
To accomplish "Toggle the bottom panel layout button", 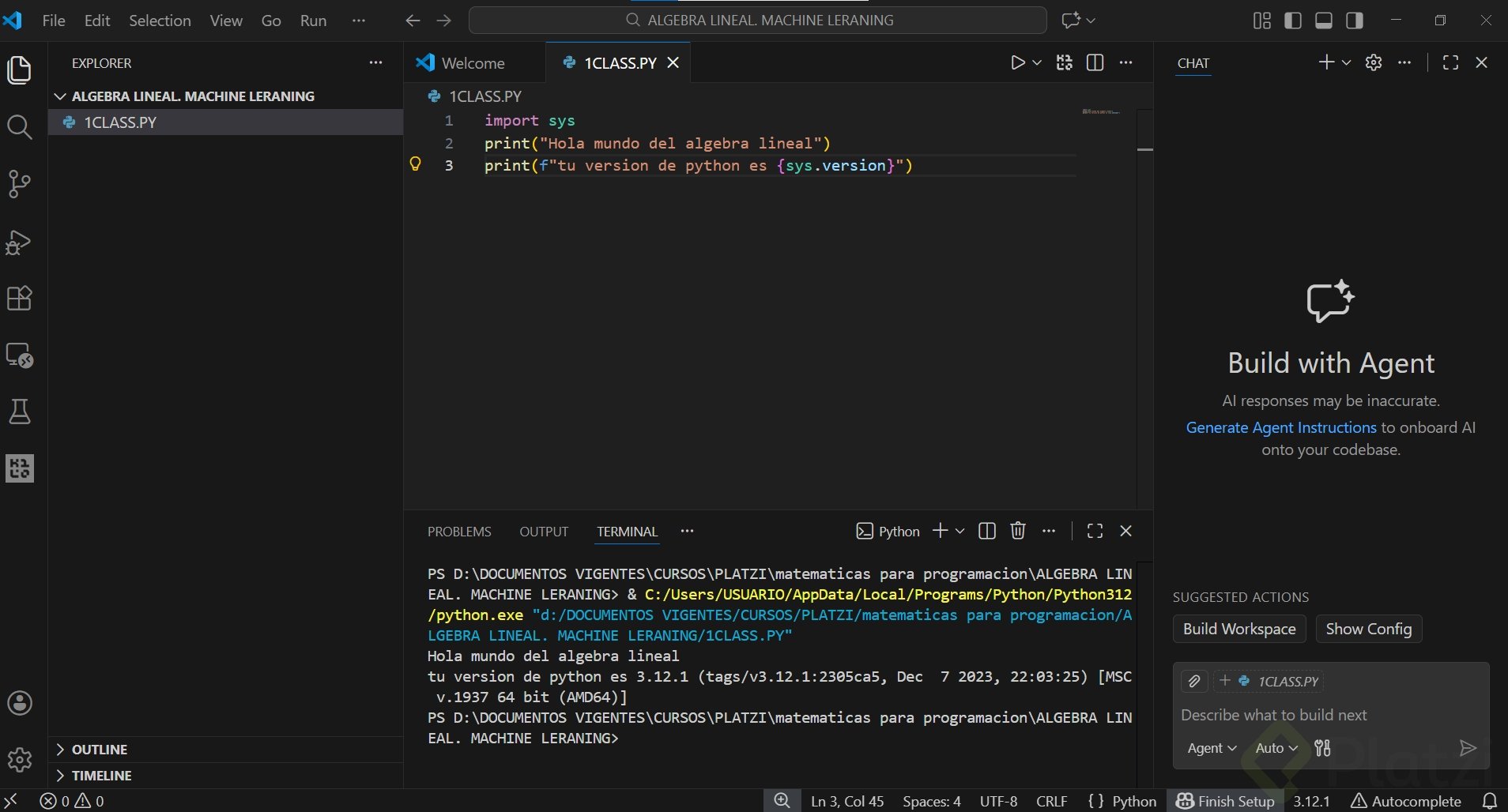I will point(1324,21).
